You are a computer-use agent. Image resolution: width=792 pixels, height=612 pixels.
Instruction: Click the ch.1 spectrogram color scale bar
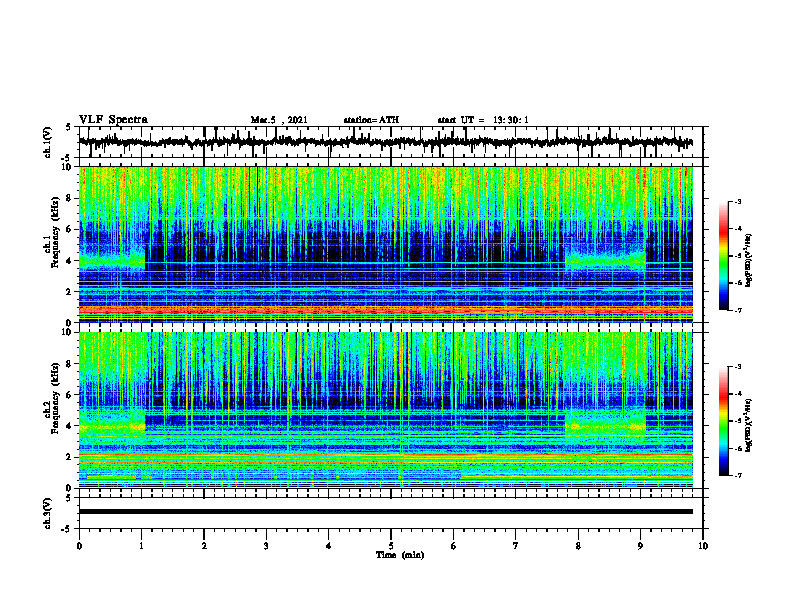tap(723, 256)
